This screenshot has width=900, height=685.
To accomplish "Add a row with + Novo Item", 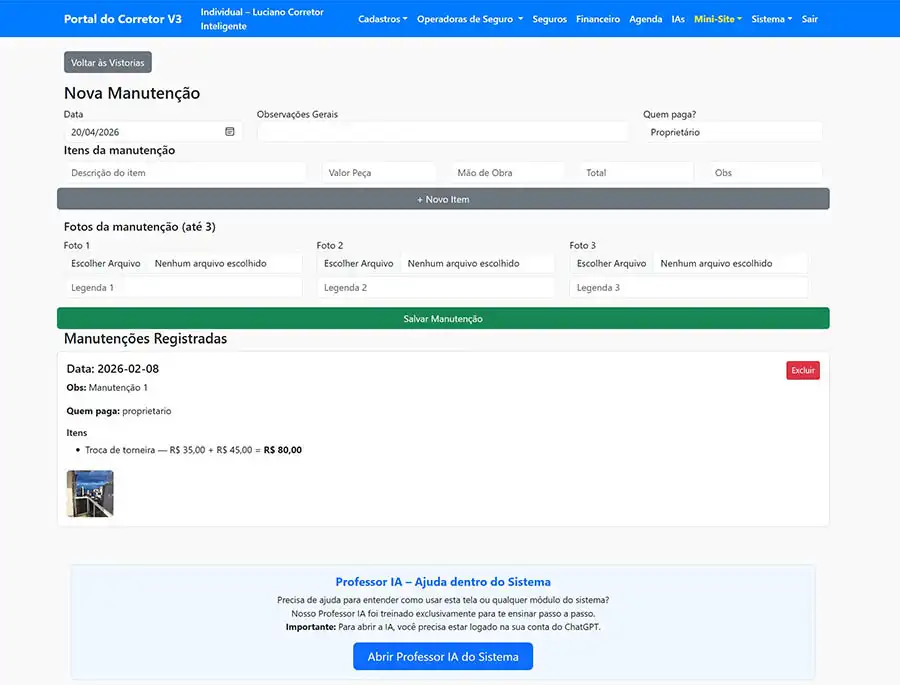I will point(443,199).
